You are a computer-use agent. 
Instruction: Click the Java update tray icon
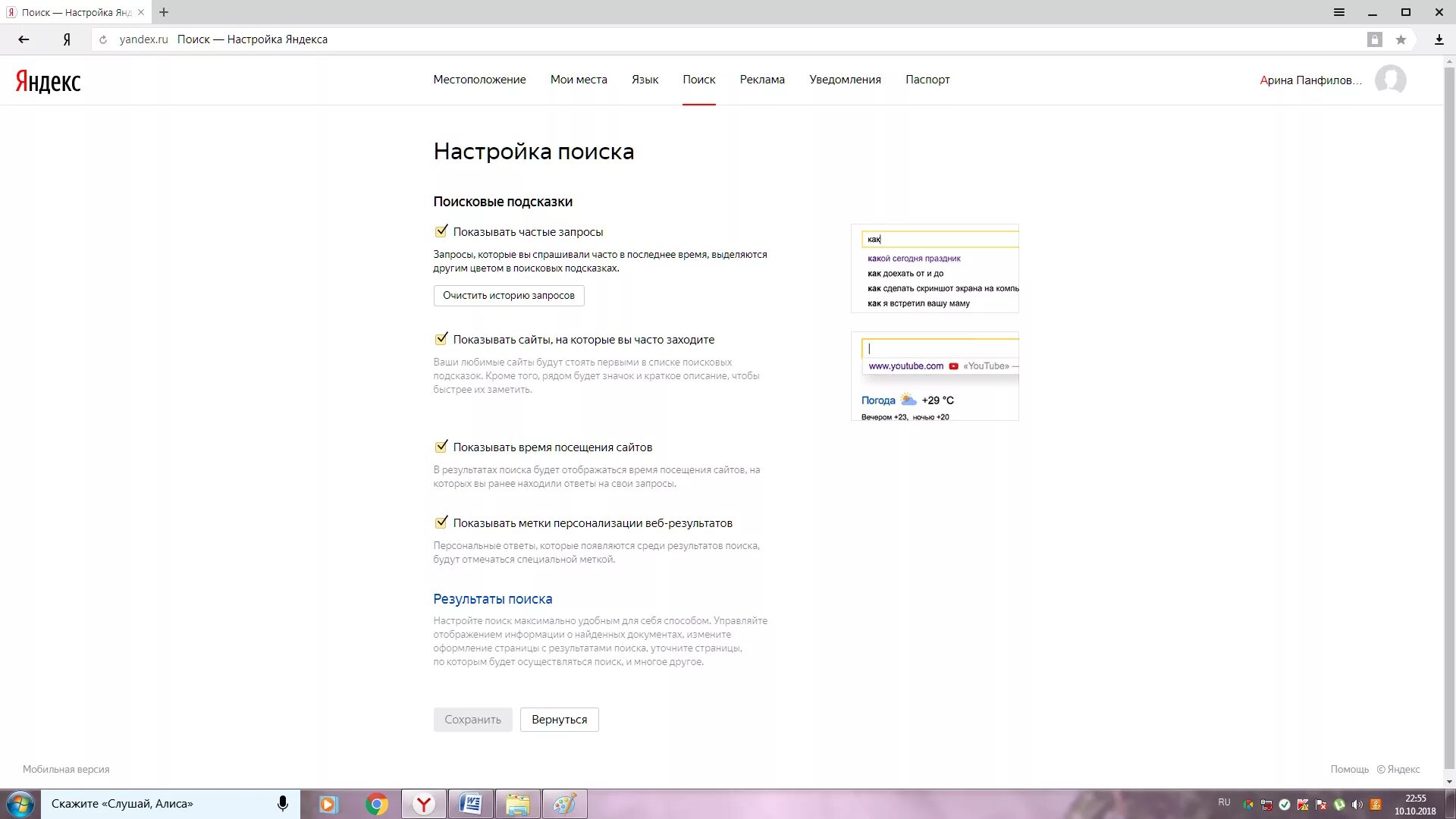pos(1375,805)
